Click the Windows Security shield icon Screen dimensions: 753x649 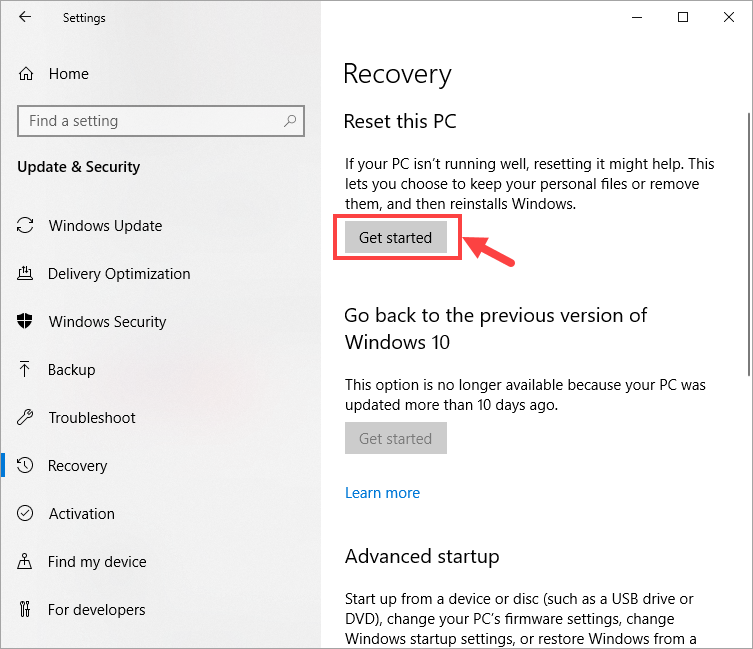click(24, 321)
